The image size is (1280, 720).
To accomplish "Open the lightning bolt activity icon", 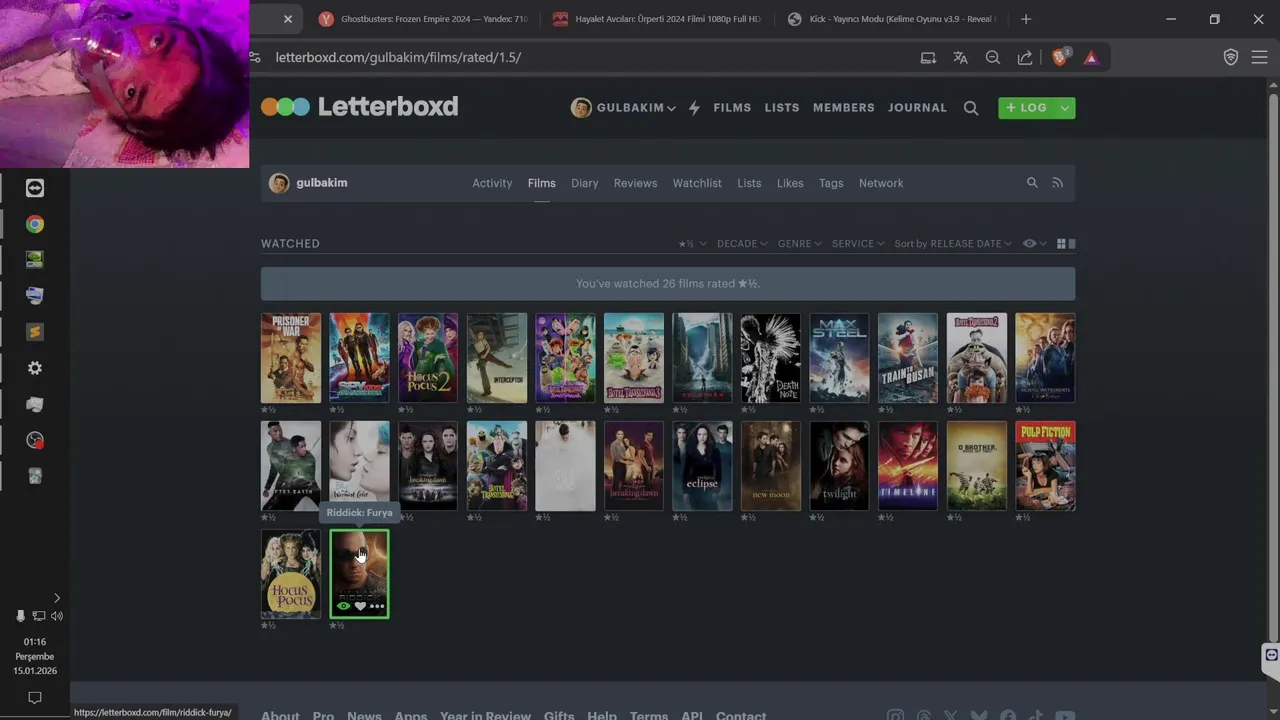I will (694, 108).
